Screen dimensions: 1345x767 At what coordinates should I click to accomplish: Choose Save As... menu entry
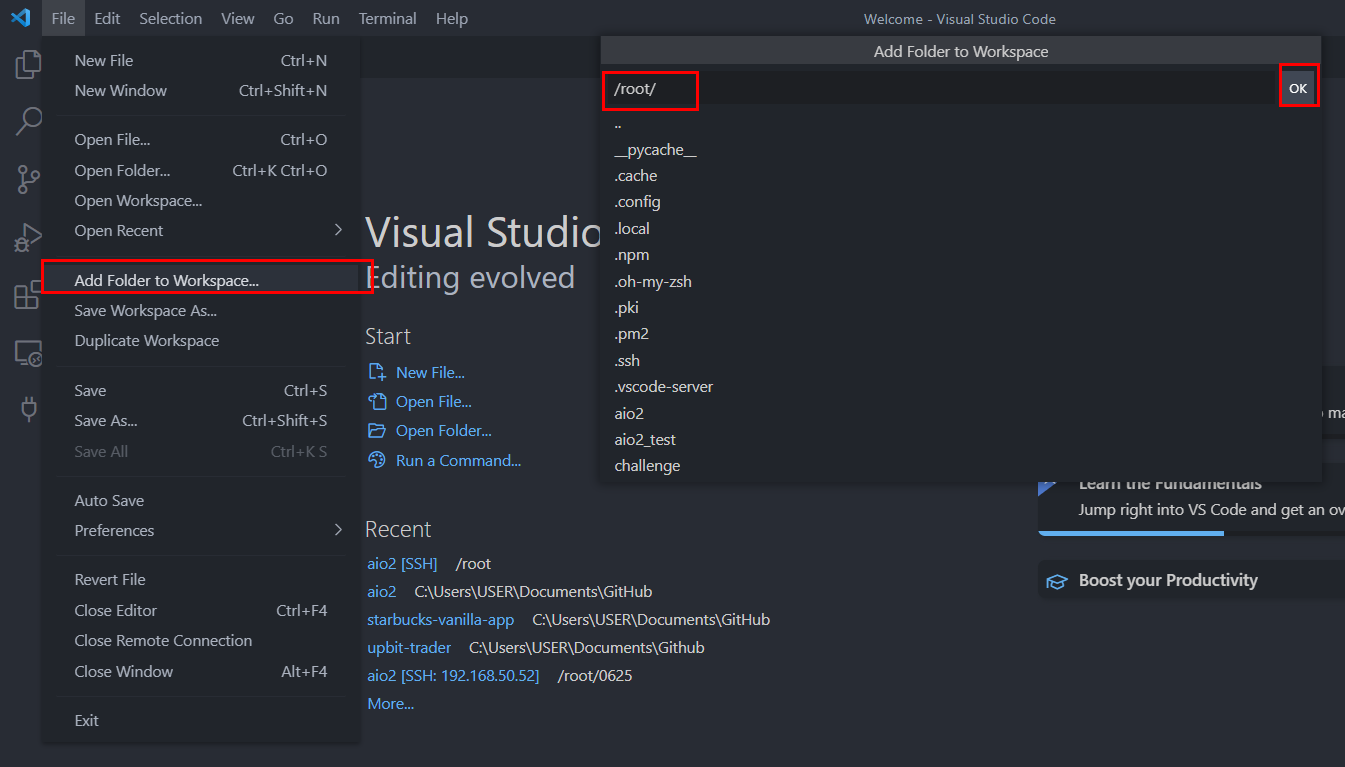(201, 420)
